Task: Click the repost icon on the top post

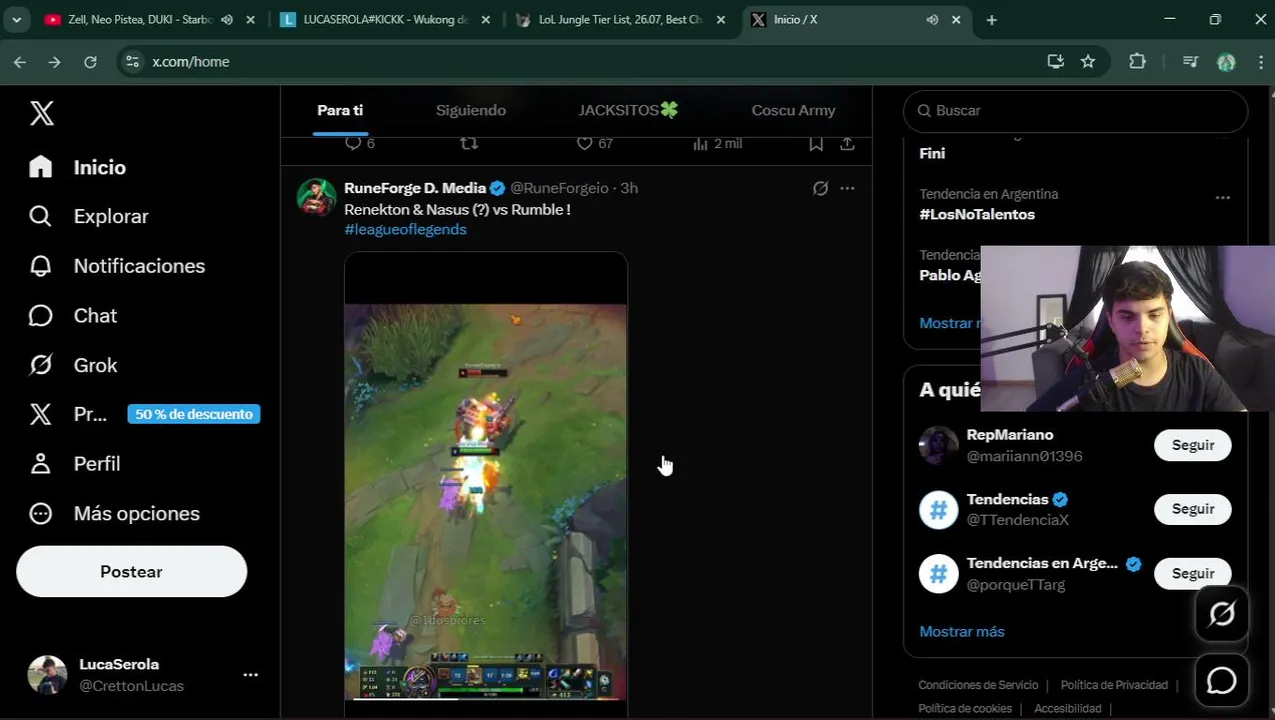Action: click(x=469, y=143)
